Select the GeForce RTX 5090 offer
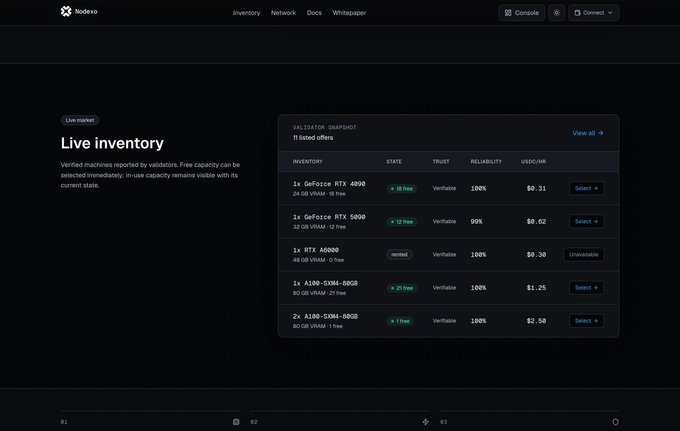Screen dimensions: 680x431 (x=586, y=222)
